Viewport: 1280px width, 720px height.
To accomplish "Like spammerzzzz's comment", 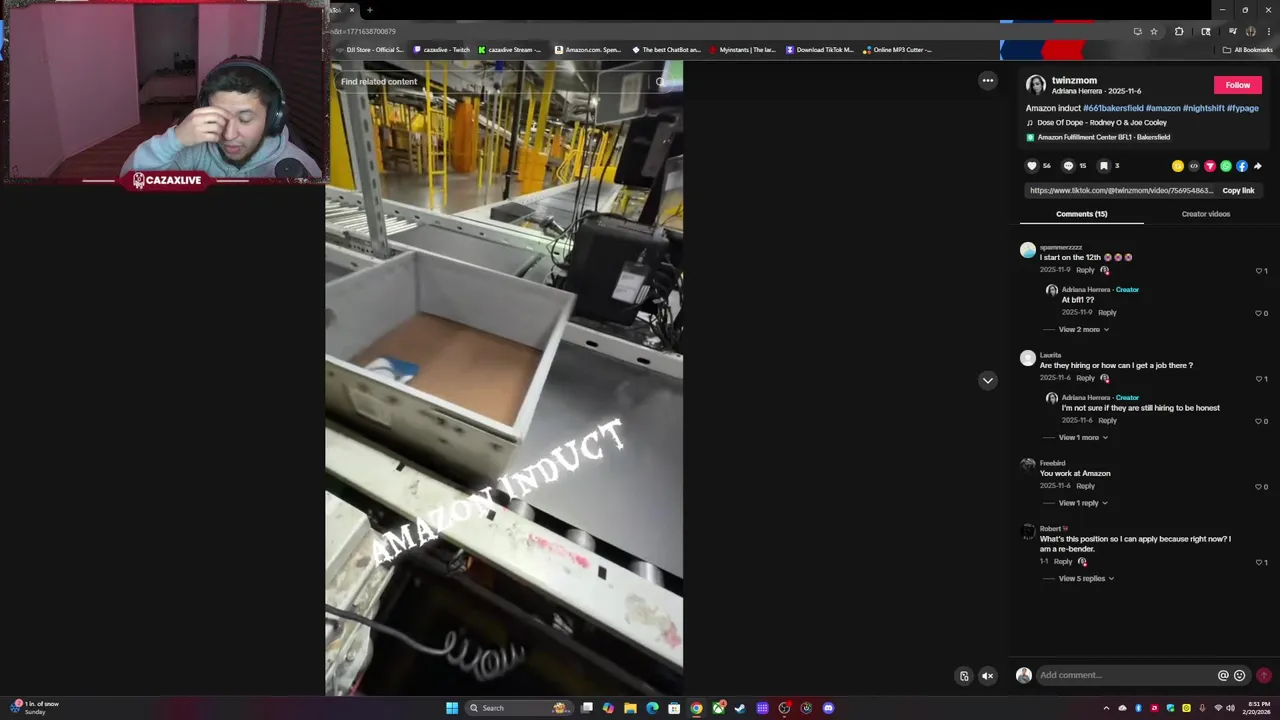I will (1259, 271).
